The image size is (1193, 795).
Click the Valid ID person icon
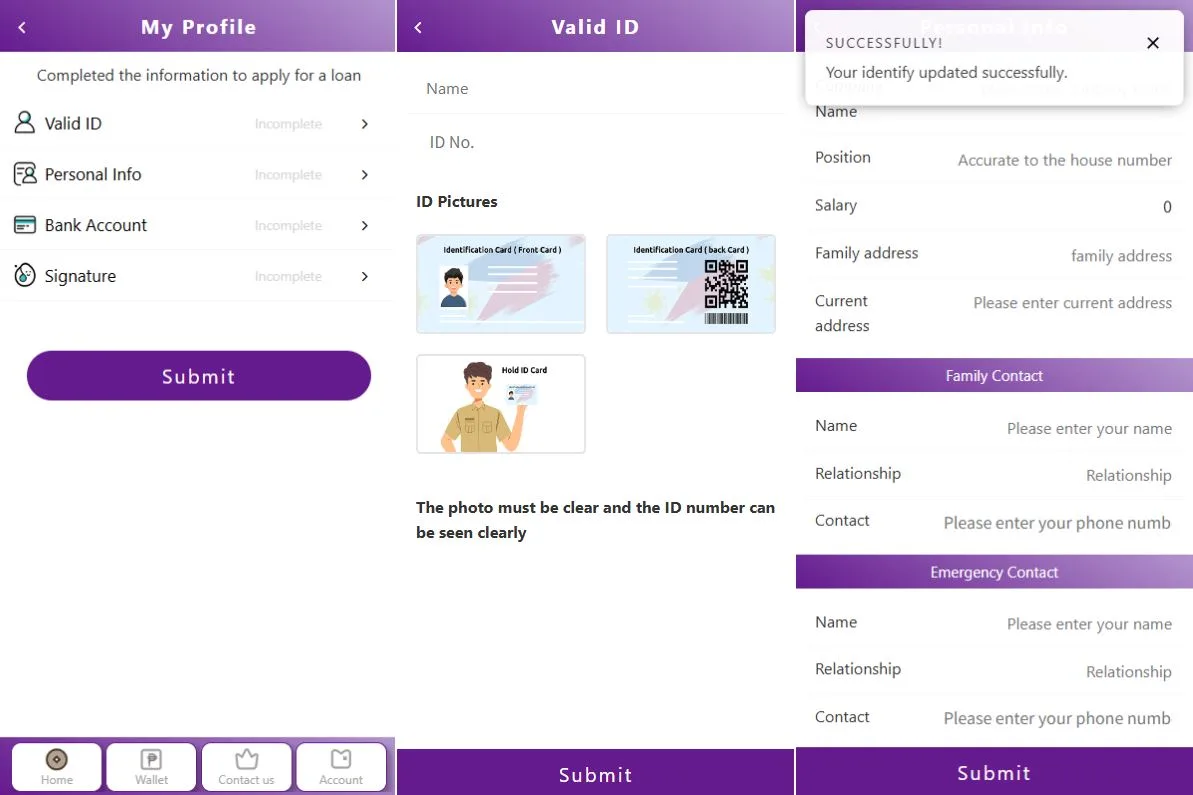(x=24, y=122)
